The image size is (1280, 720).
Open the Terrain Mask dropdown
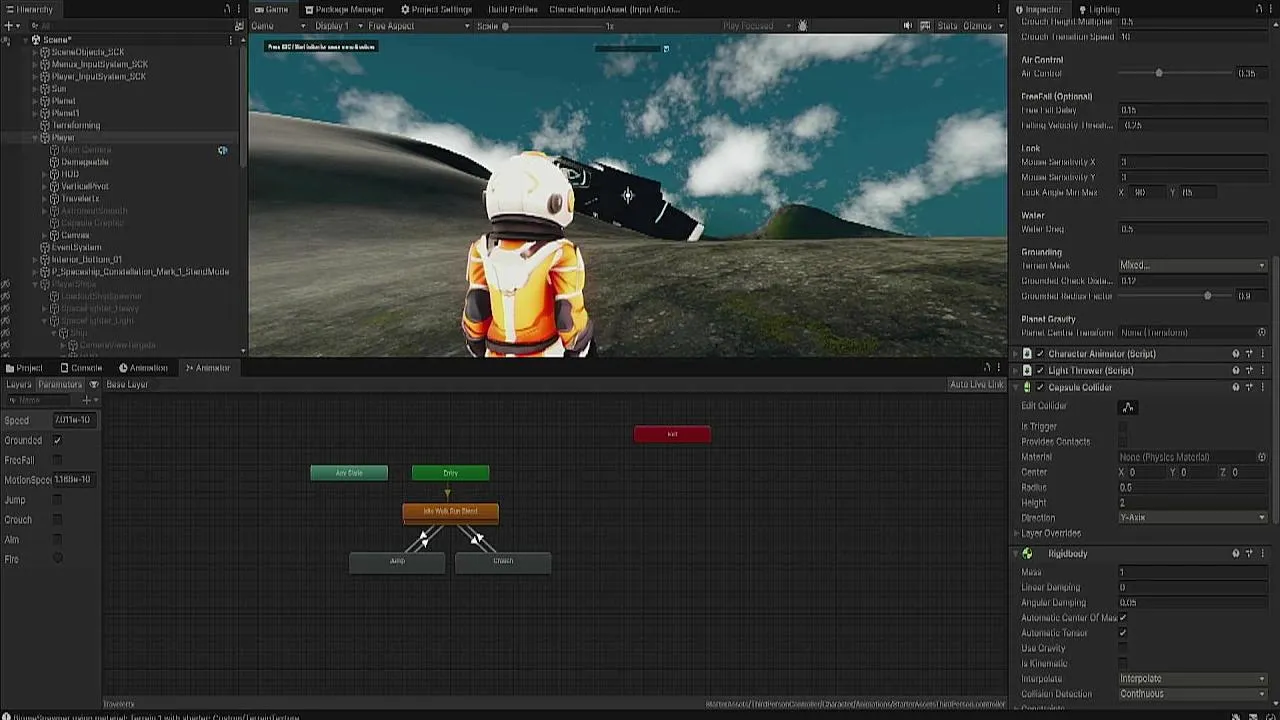(x=1192, y=266)
